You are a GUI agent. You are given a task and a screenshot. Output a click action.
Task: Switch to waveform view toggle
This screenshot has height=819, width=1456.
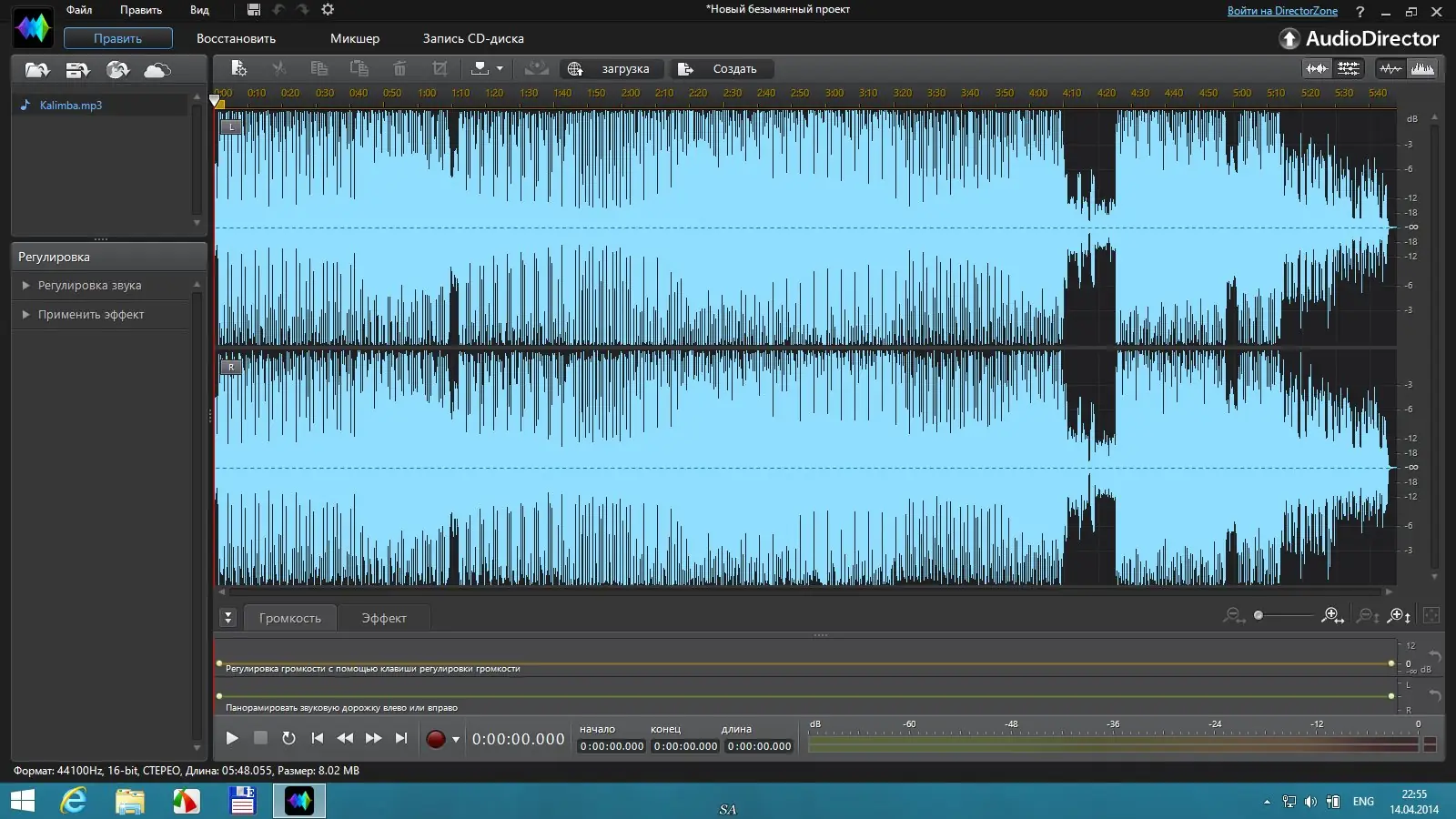tap(1390, 69)
